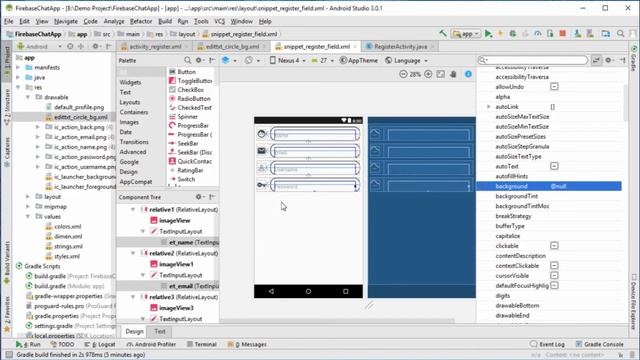
Task: Show warnings and errors info icon
Action: [x=468, y=74]
